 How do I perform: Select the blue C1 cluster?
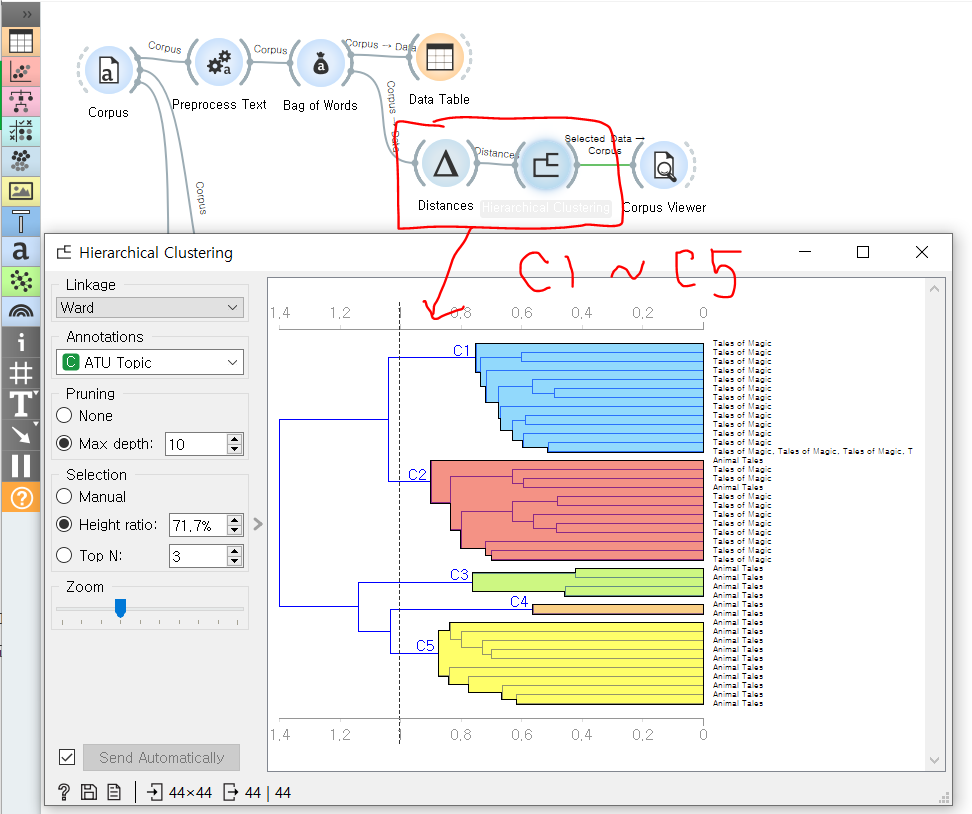coord(589,397)
